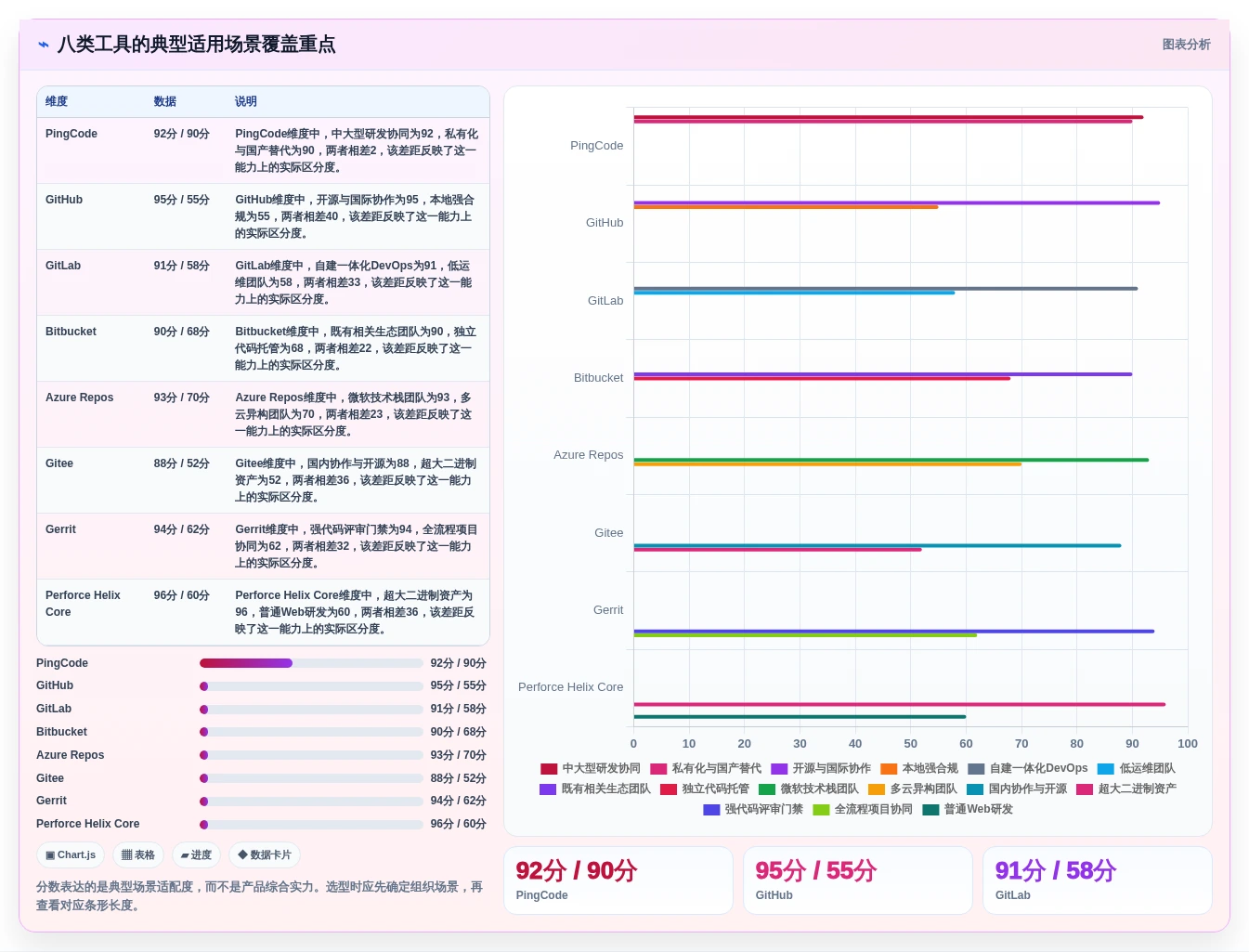Click the GitLab progress bar
Viewport: 1249px width, 952px height.
coord(311,710)
